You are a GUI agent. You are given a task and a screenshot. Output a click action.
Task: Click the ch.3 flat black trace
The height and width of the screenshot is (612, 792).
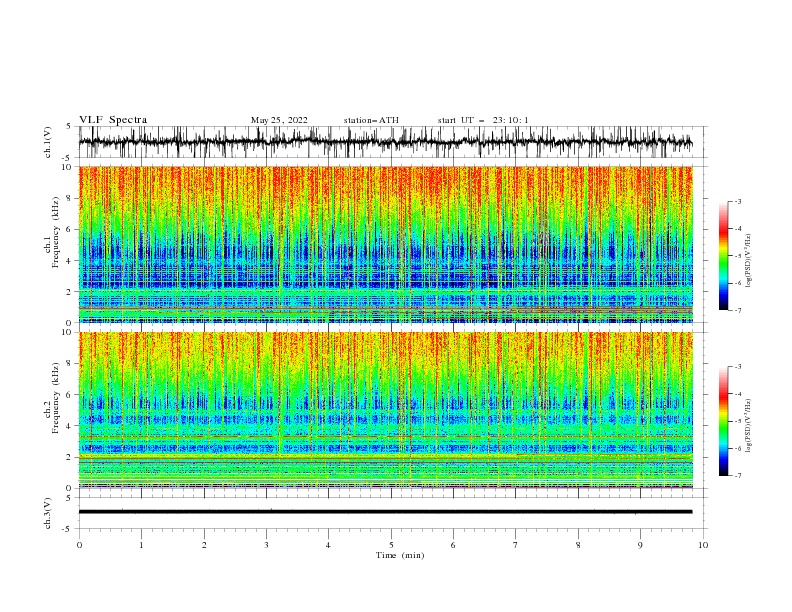pyautogui.click(x=385, y=512)
